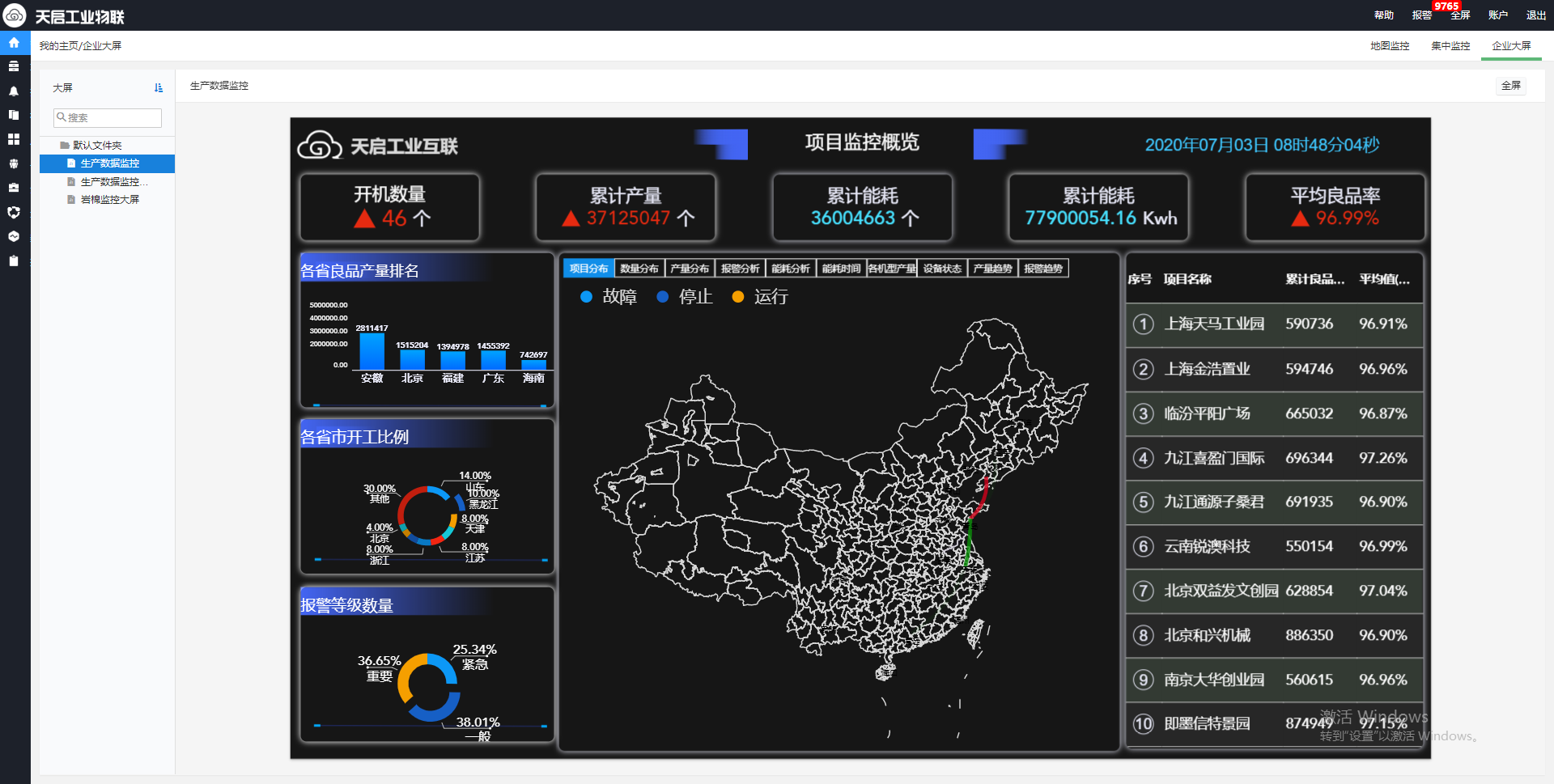This screenshot has width=1554, height=784.
Task: Click the circular recycle icon in sidebar
Action: click(x=14, y=212)
